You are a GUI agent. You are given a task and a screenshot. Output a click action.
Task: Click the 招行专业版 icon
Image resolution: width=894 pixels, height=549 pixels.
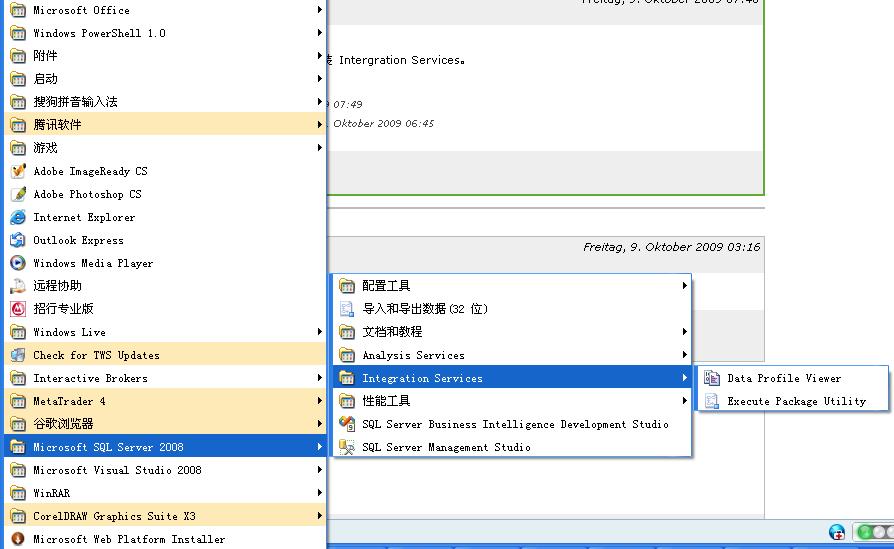17,309
